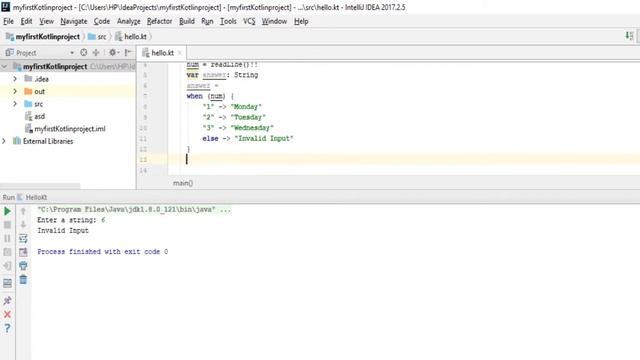The width and height of the screenshot is (640, 360).
Task: Expand the .idea folder
Action: pos(15,78)
